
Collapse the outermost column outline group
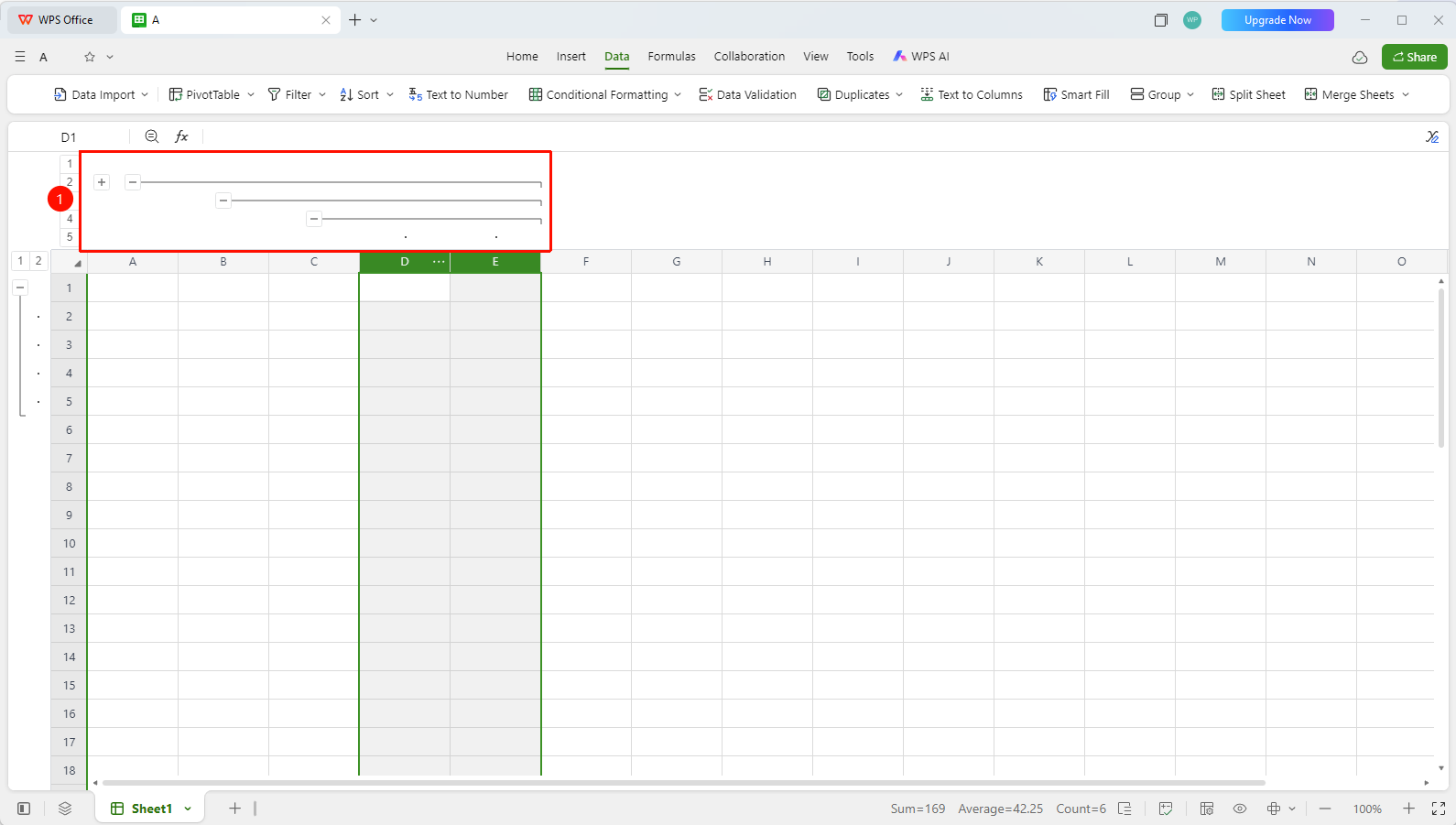pos(133,182)
